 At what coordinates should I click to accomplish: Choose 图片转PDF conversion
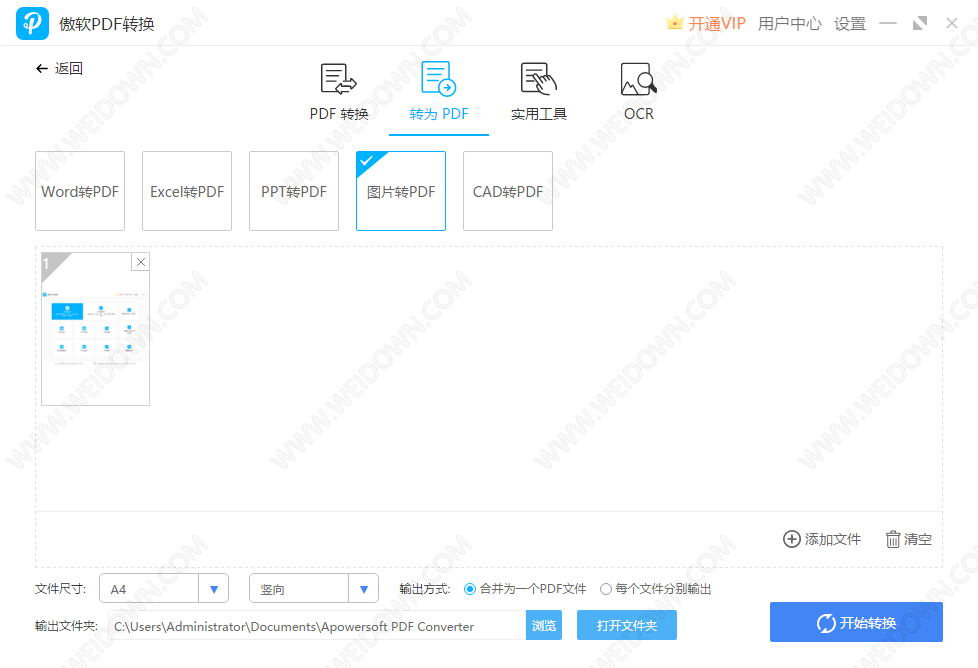pos(401,191)
